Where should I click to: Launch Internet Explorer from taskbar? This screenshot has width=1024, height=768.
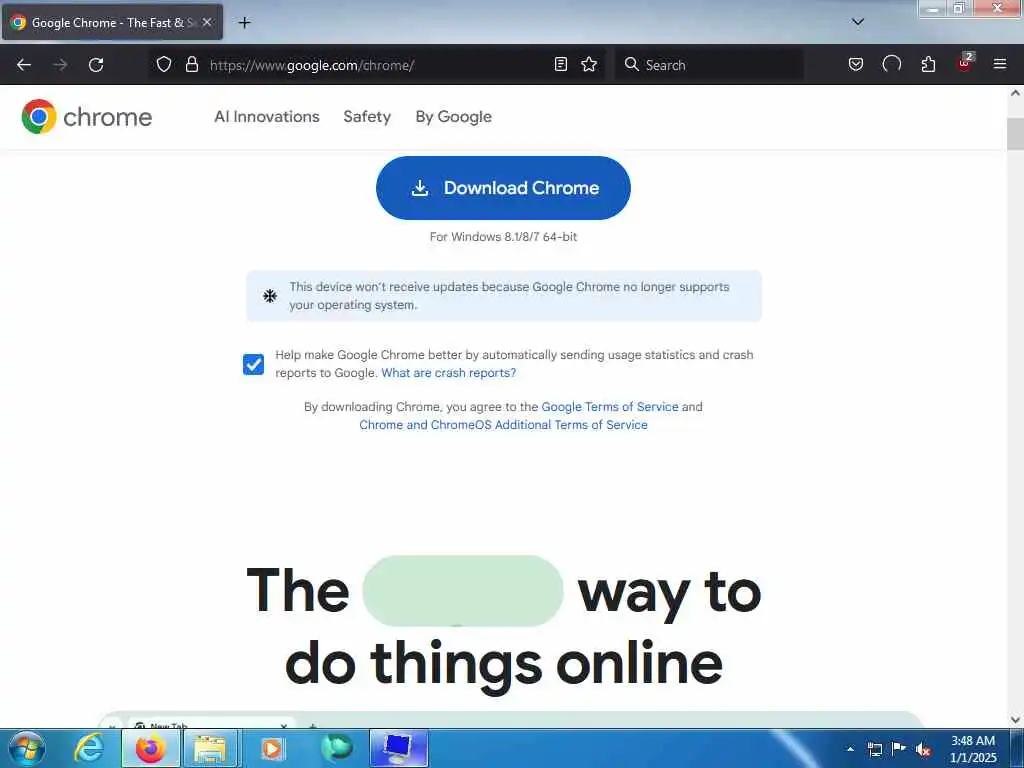[x=89, y=748]
